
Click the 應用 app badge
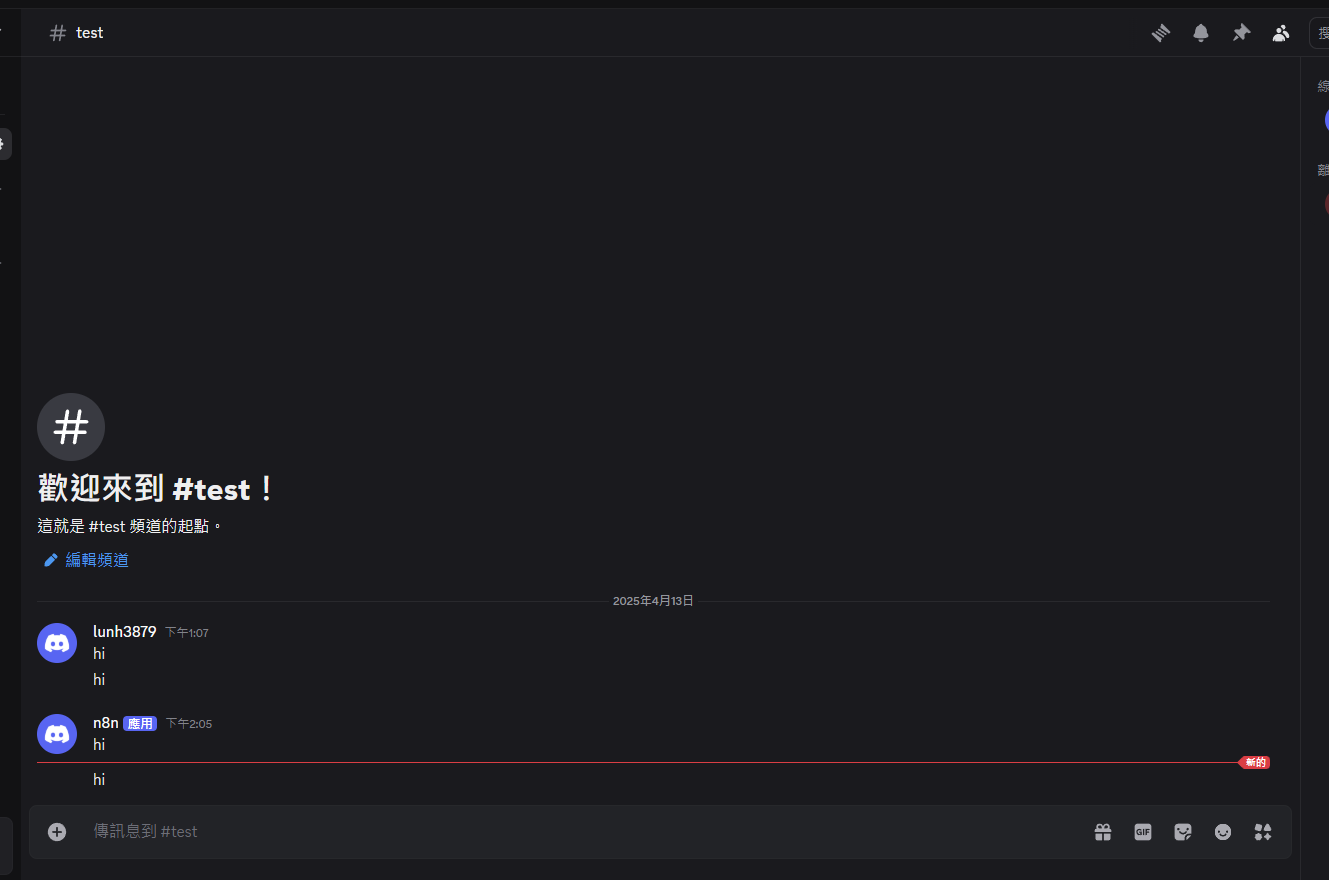click(140, 723)
